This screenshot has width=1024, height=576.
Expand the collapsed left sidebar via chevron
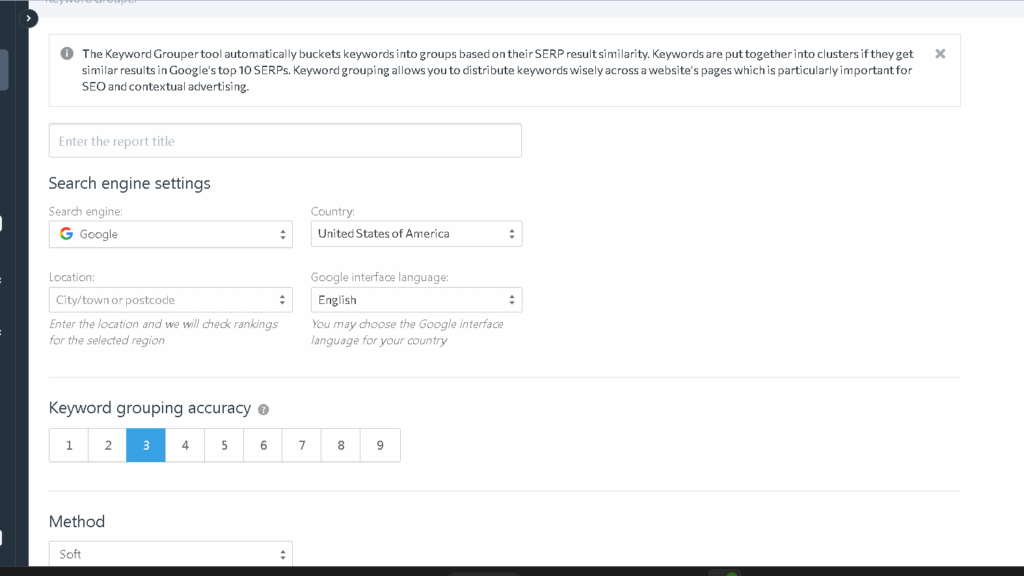tap(30, 18)
